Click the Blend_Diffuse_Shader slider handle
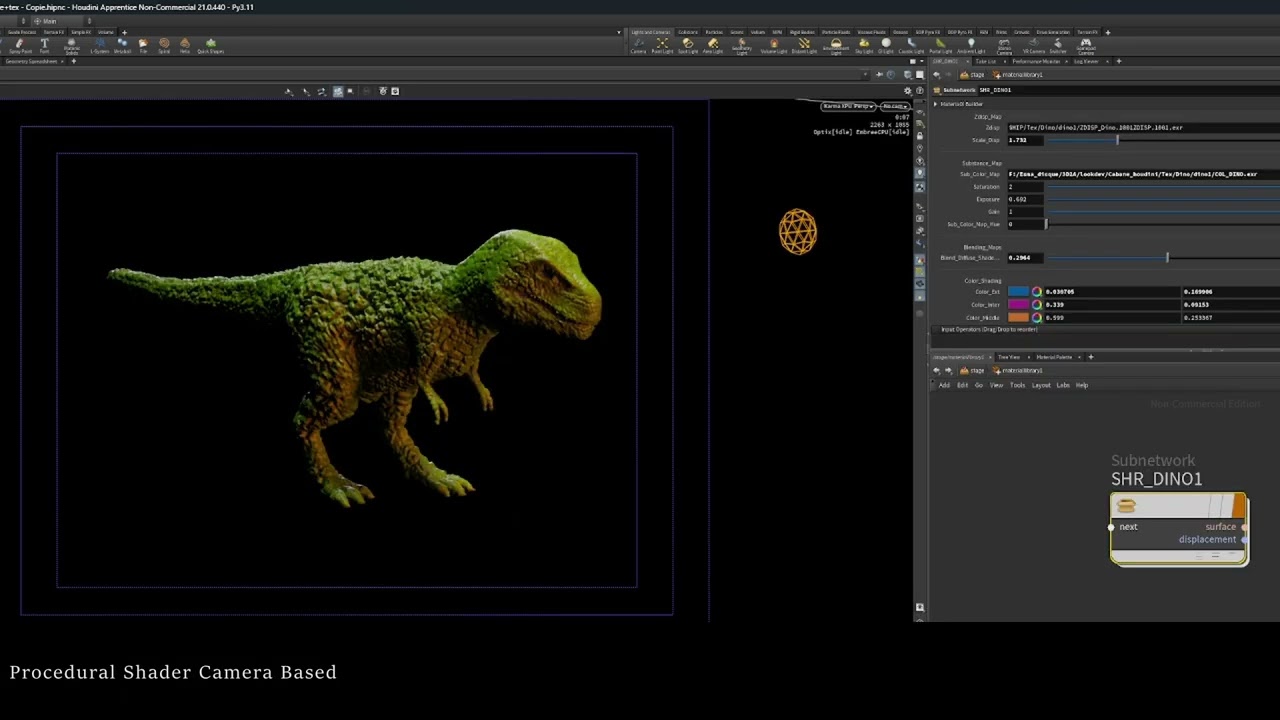This screenshot has width=1280, height=720. pos(1167,258)
